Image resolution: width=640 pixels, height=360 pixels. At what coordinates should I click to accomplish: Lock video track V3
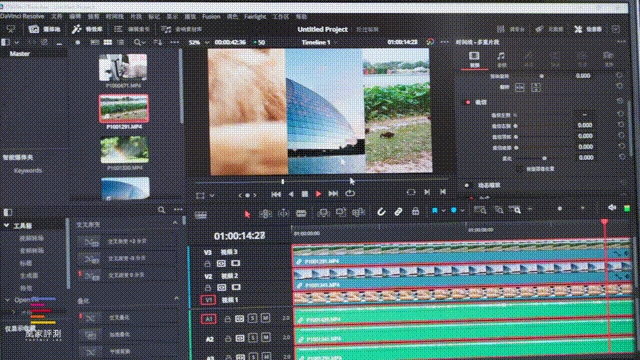207,264
